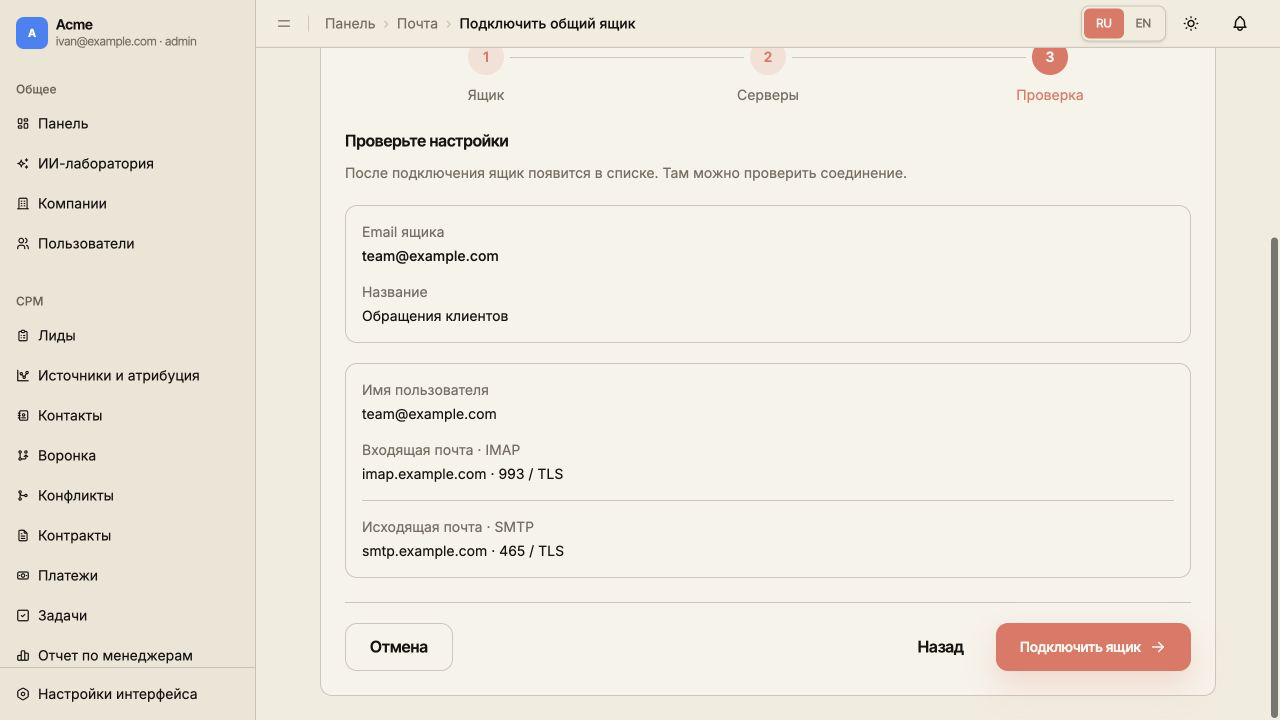Click the email value under Имя пользователя
The image size is (1280, 720).
429,414
